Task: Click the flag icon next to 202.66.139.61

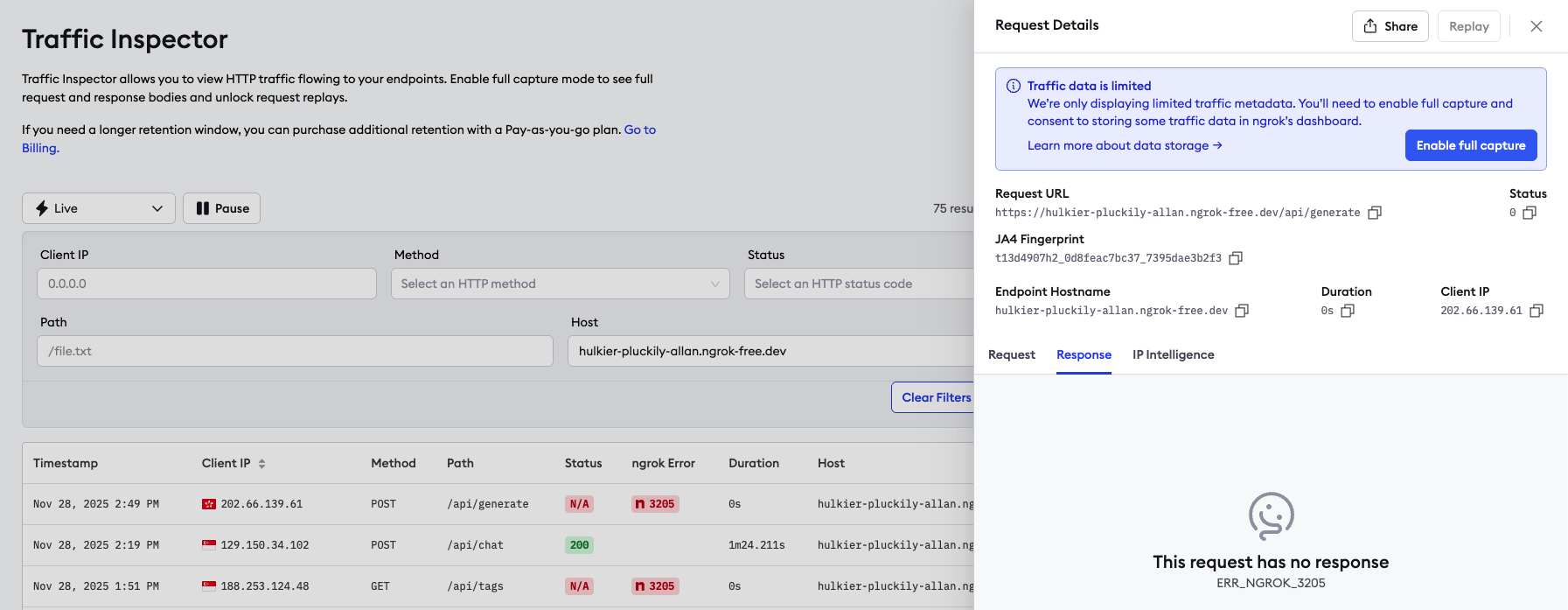Action: pos(209,504)
